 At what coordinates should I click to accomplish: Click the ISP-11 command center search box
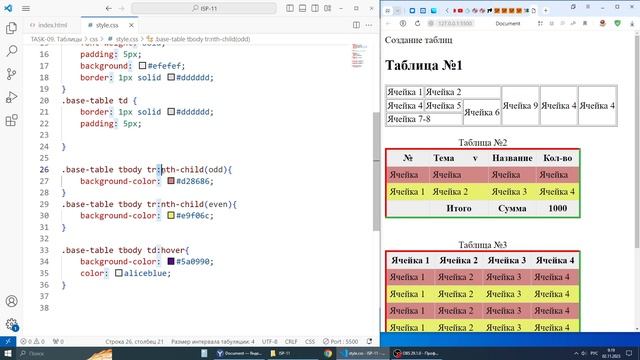(x=204, y=8)
